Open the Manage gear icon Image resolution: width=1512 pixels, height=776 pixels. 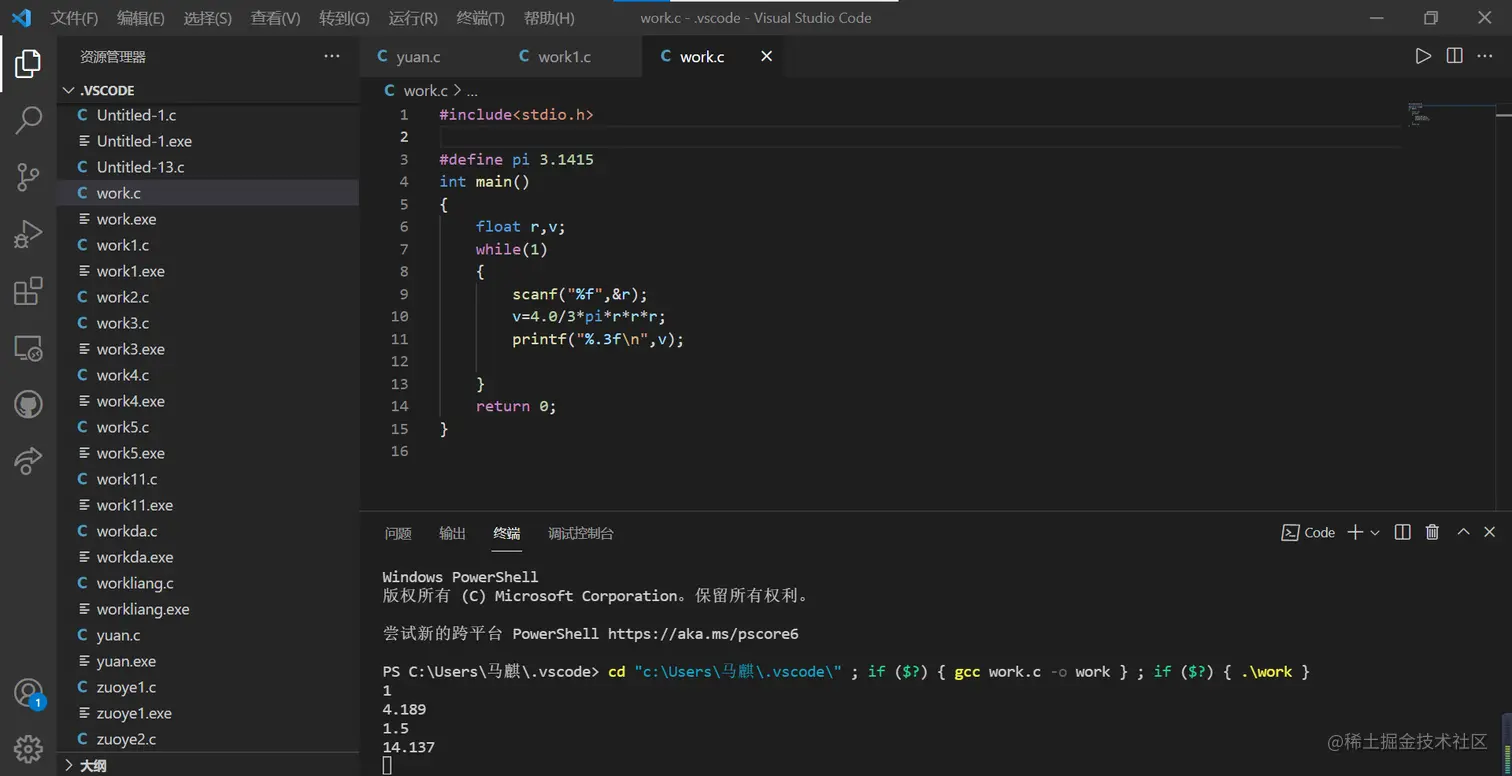(x=27, y=748)
